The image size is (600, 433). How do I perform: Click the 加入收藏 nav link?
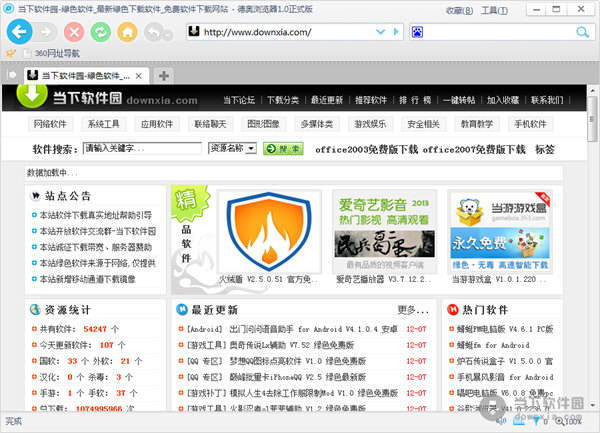coord(503,100)
